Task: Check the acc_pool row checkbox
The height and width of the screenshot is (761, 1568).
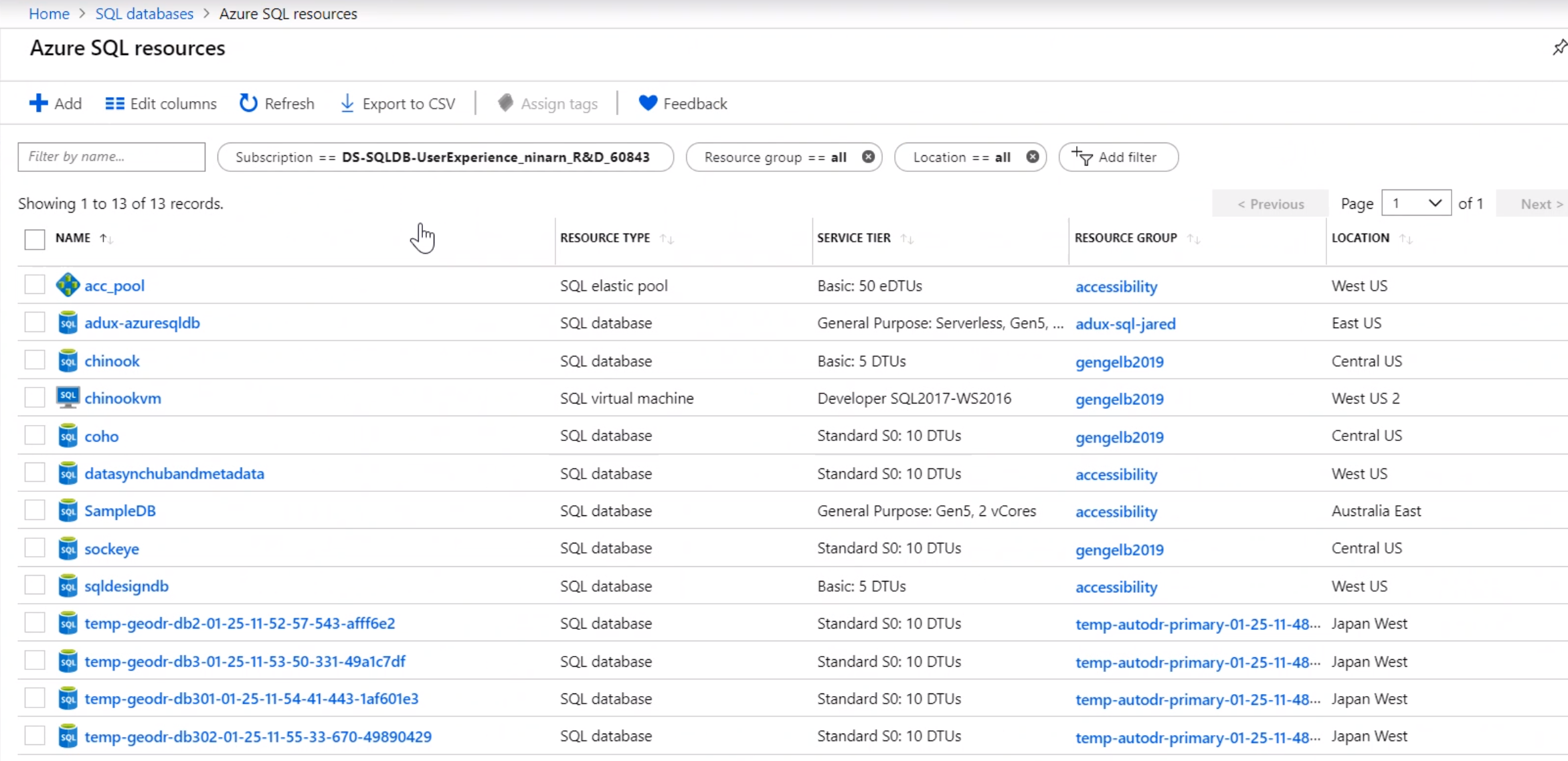Action: click(x=35, y=284)
